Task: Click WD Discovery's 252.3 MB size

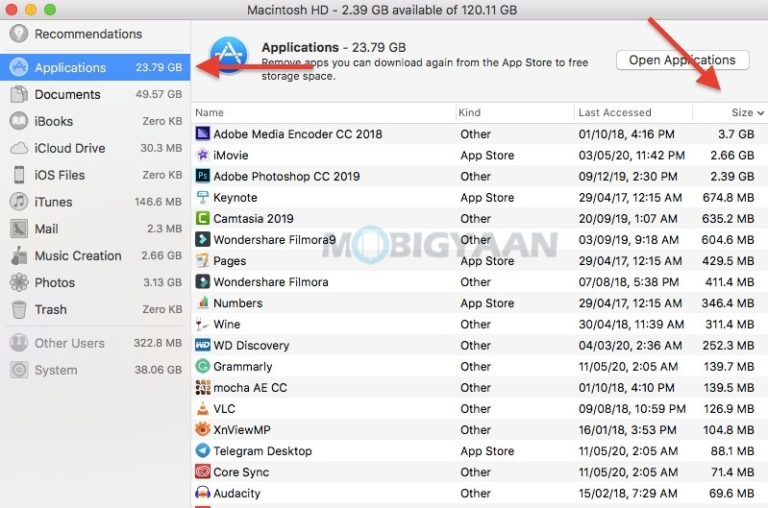Action: 728,345
